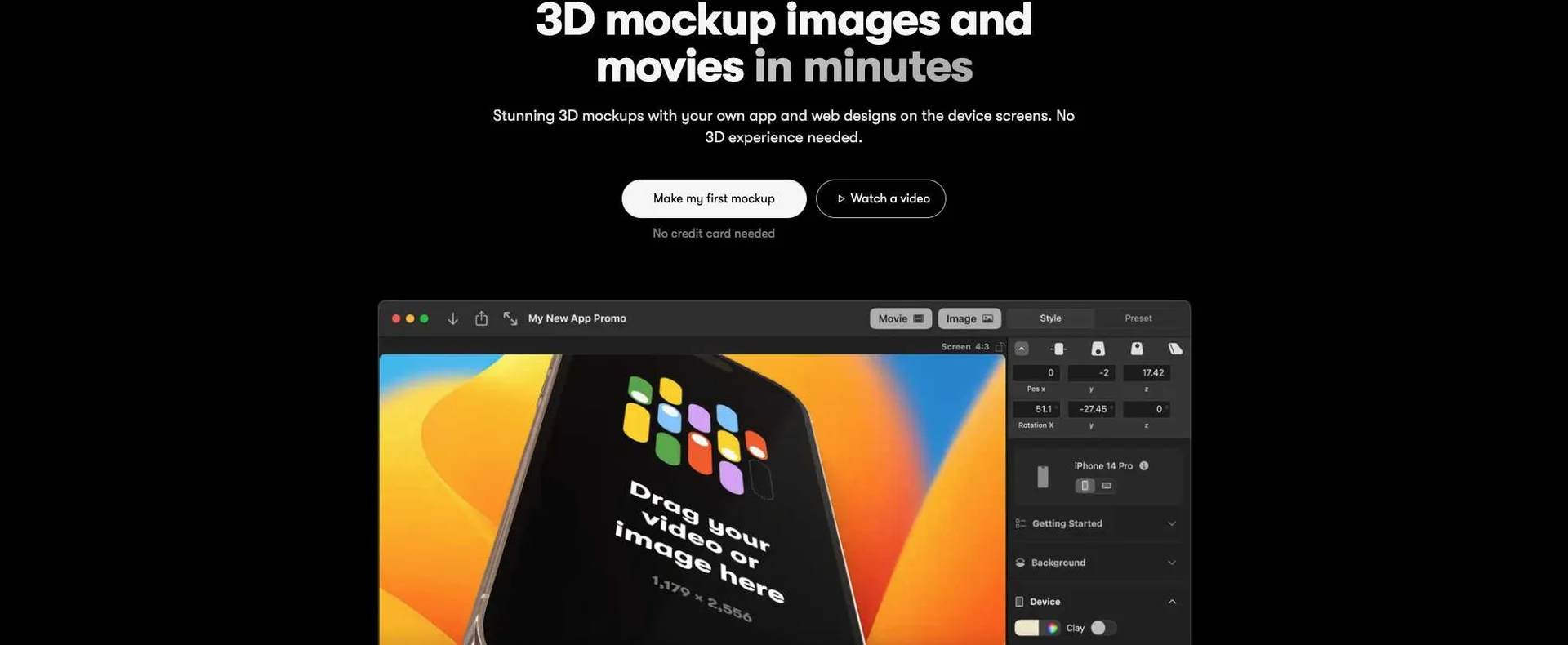The height and width of the screenshot is (645, 1568).
Task: Click the Rotation z value field
Action: tap(1147, 409)
